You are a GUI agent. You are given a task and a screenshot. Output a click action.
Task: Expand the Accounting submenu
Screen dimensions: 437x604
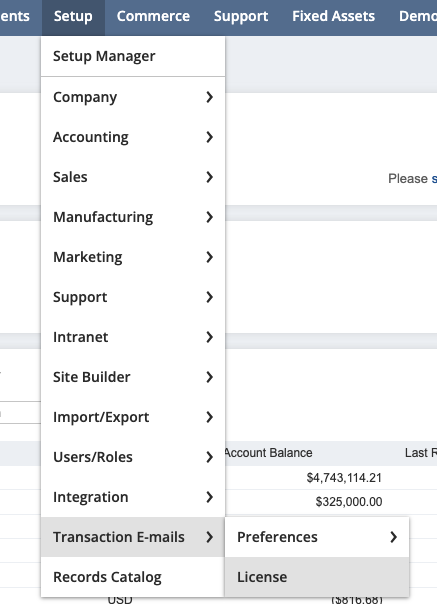(x=133, y=137)
